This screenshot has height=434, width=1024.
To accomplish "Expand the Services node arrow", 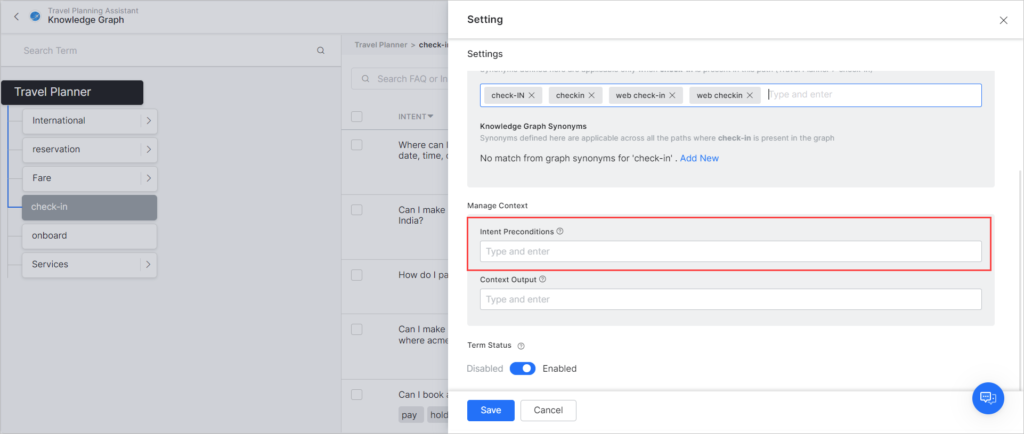I will pos(147,265).
